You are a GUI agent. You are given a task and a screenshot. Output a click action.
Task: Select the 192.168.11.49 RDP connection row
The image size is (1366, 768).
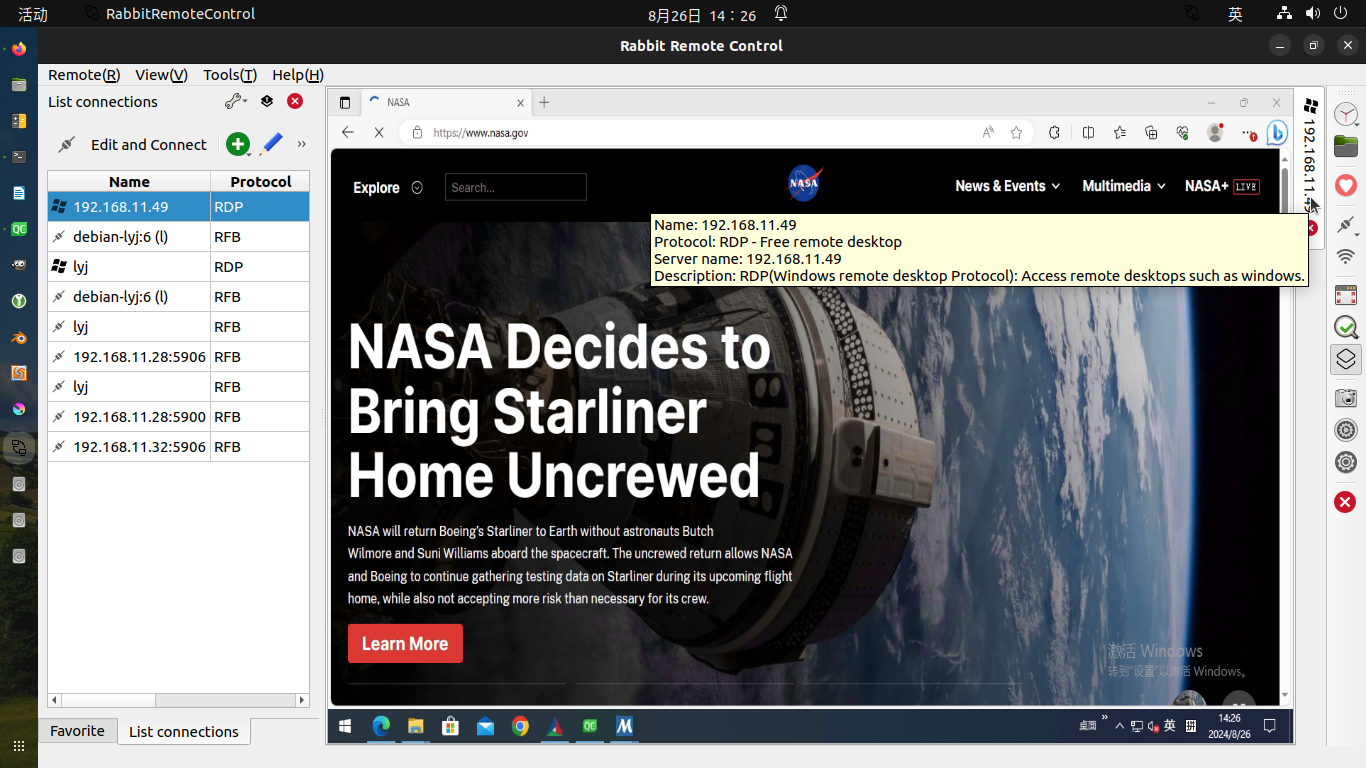tap(179, 207)
